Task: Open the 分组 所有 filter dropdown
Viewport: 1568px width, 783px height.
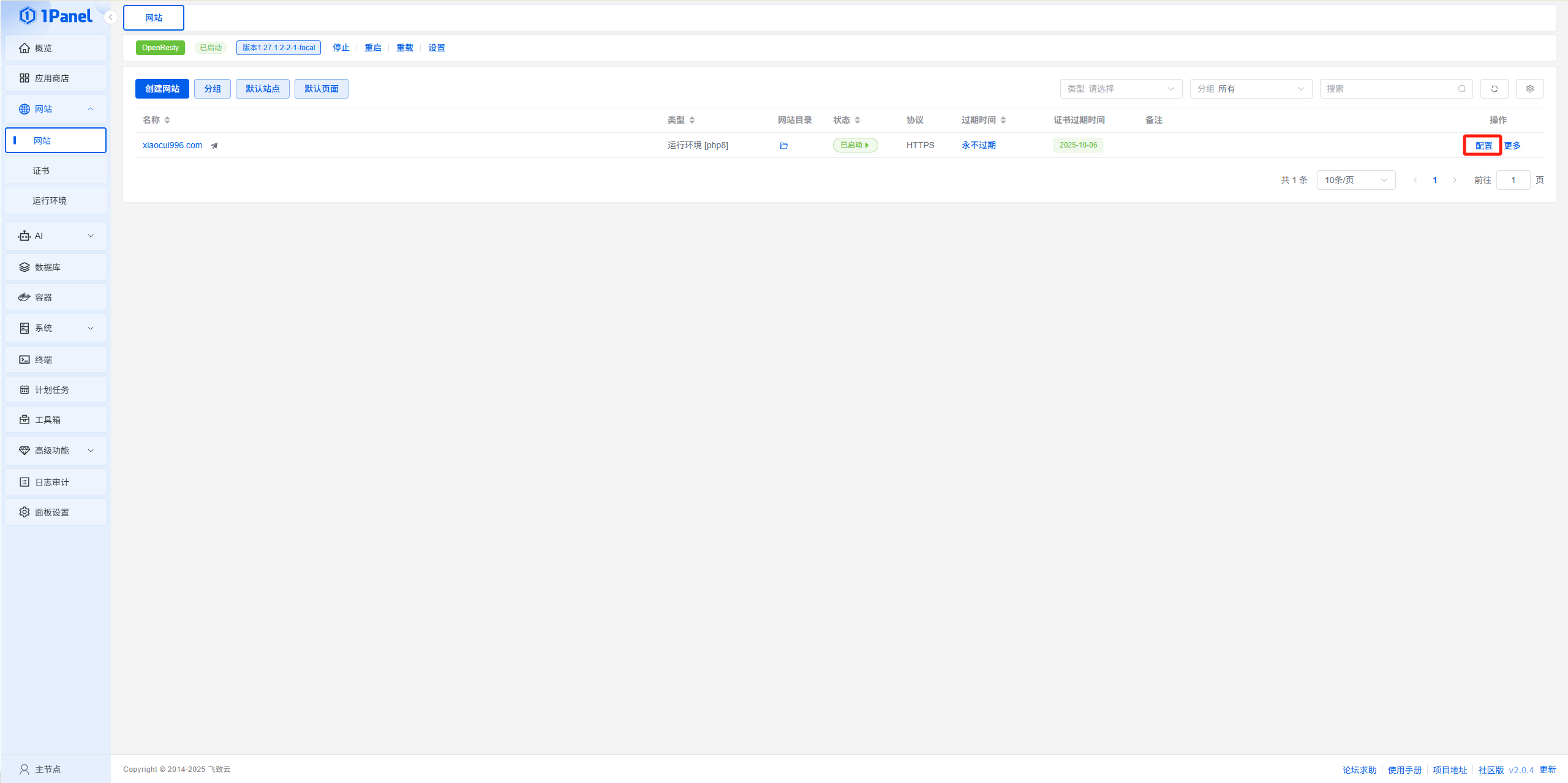Action: point(1250,89)
